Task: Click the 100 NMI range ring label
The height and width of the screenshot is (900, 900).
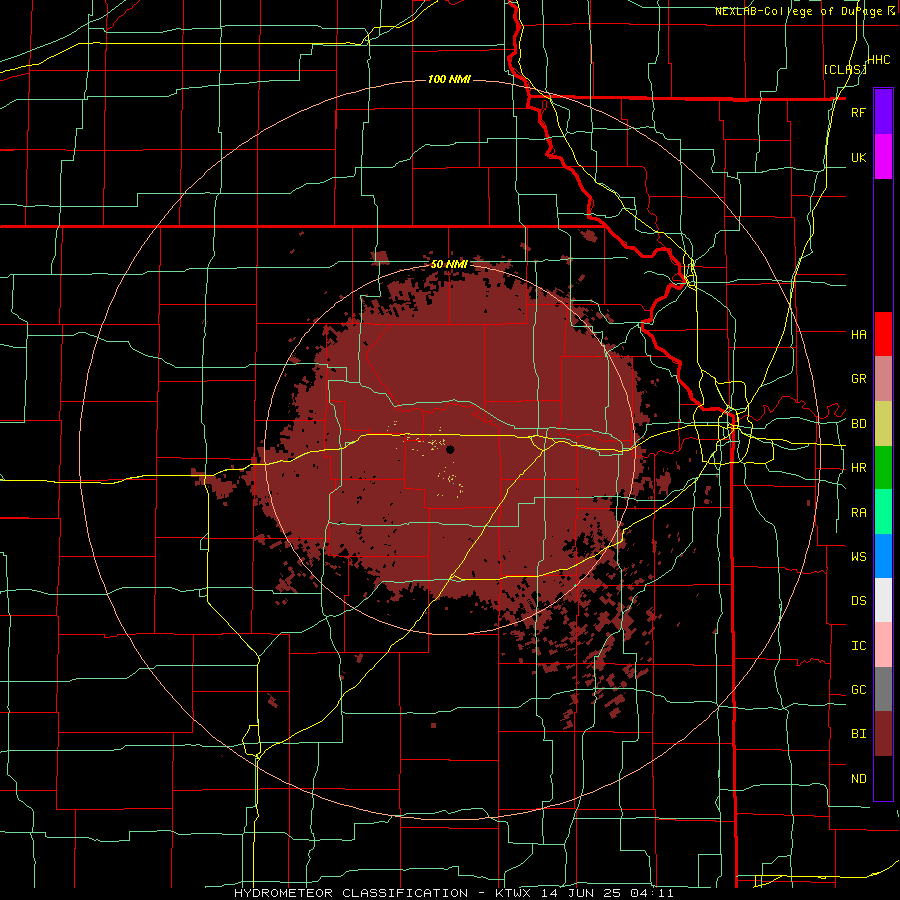Action: pyautogui.click(x=449, y=79)
